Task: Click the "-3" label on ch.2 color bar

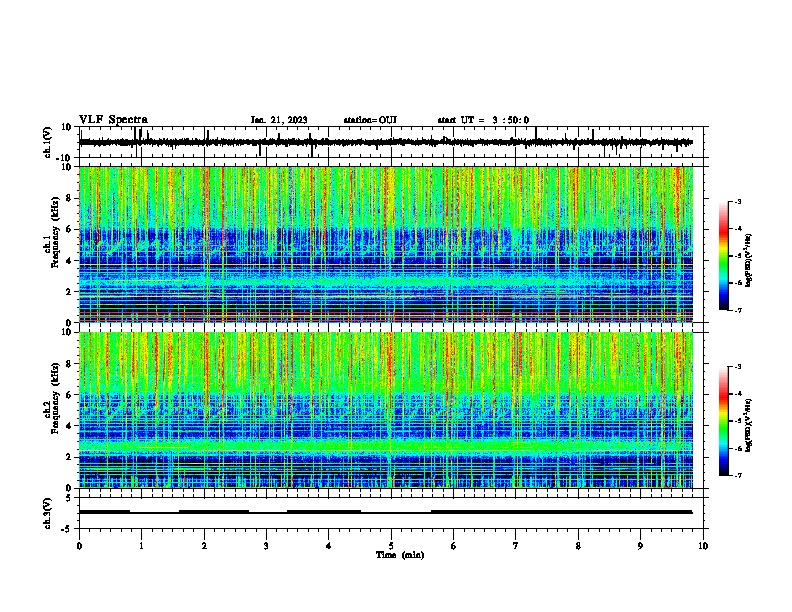Action: 737,367
